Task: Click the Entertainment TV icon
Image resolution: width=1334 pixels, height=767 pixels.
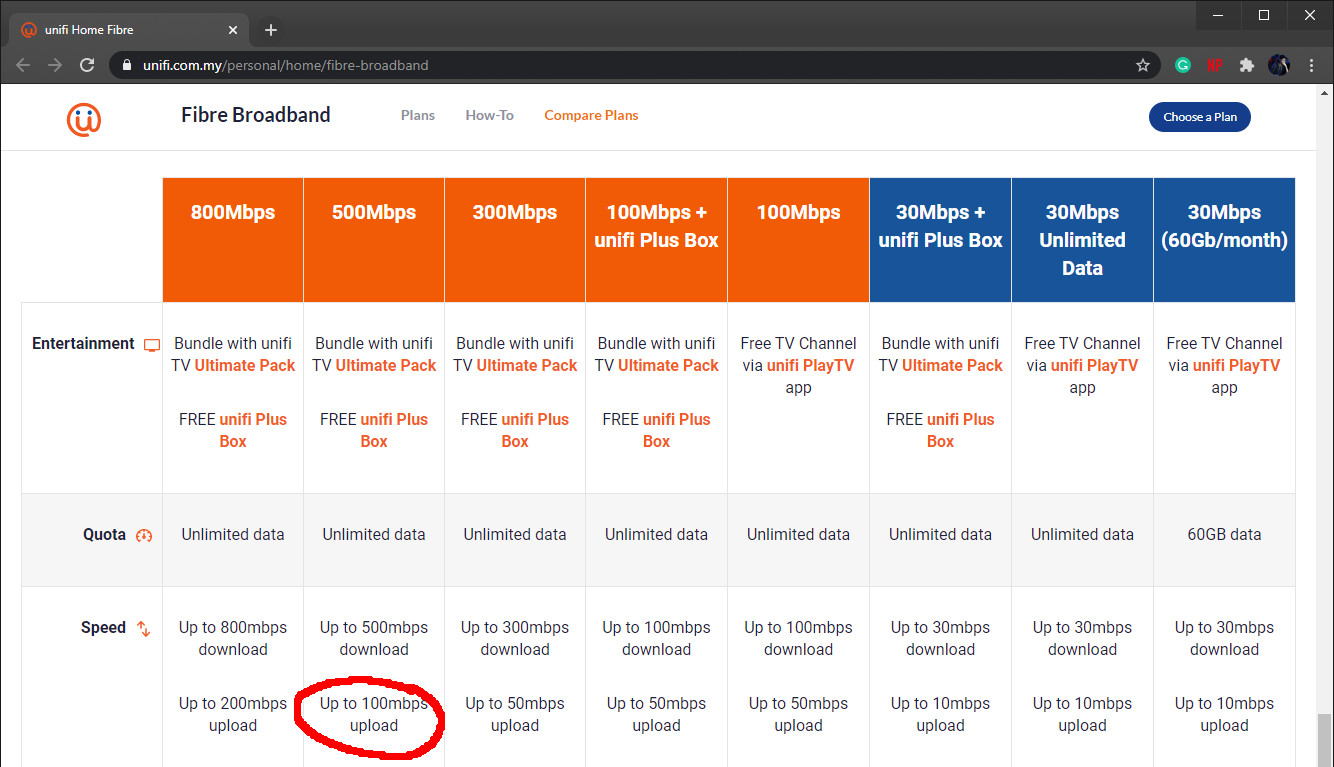Action: tap(152, 345)
